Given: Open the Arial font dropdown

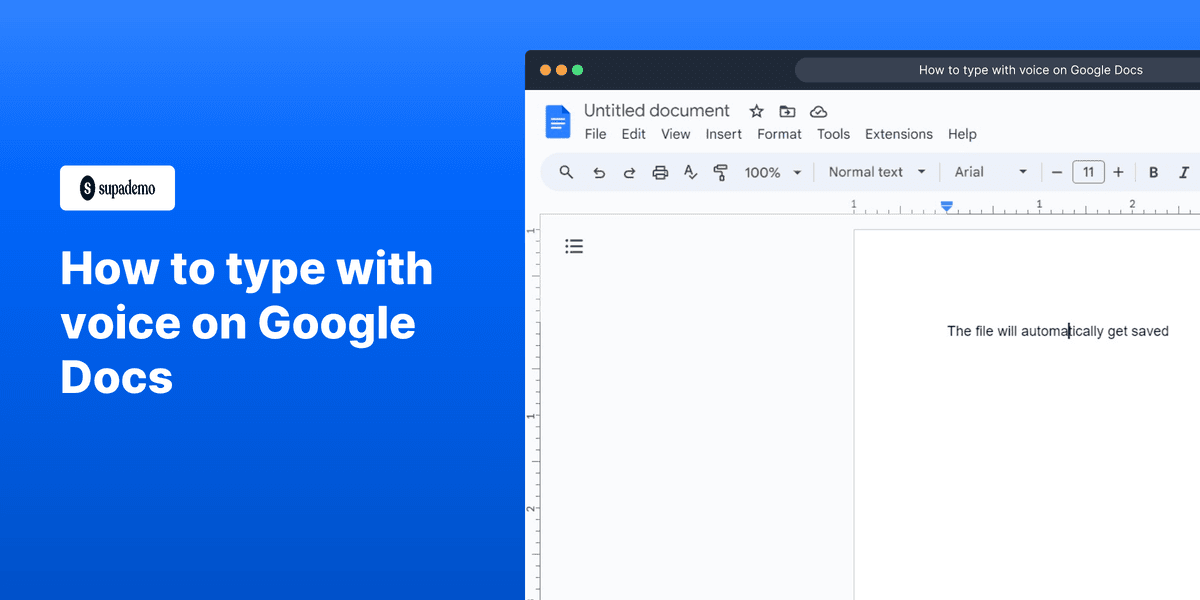Looking at the screenshot, I should point(990,172).
